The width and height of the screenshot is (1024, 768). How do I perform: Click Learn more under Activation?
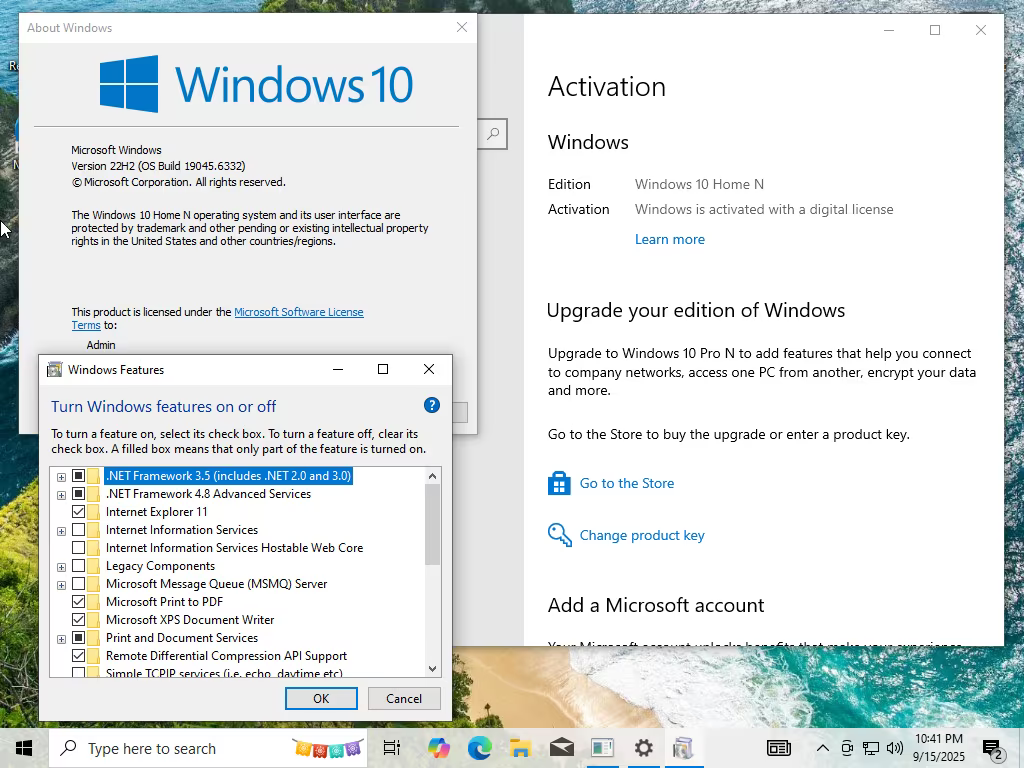point(670,239)
